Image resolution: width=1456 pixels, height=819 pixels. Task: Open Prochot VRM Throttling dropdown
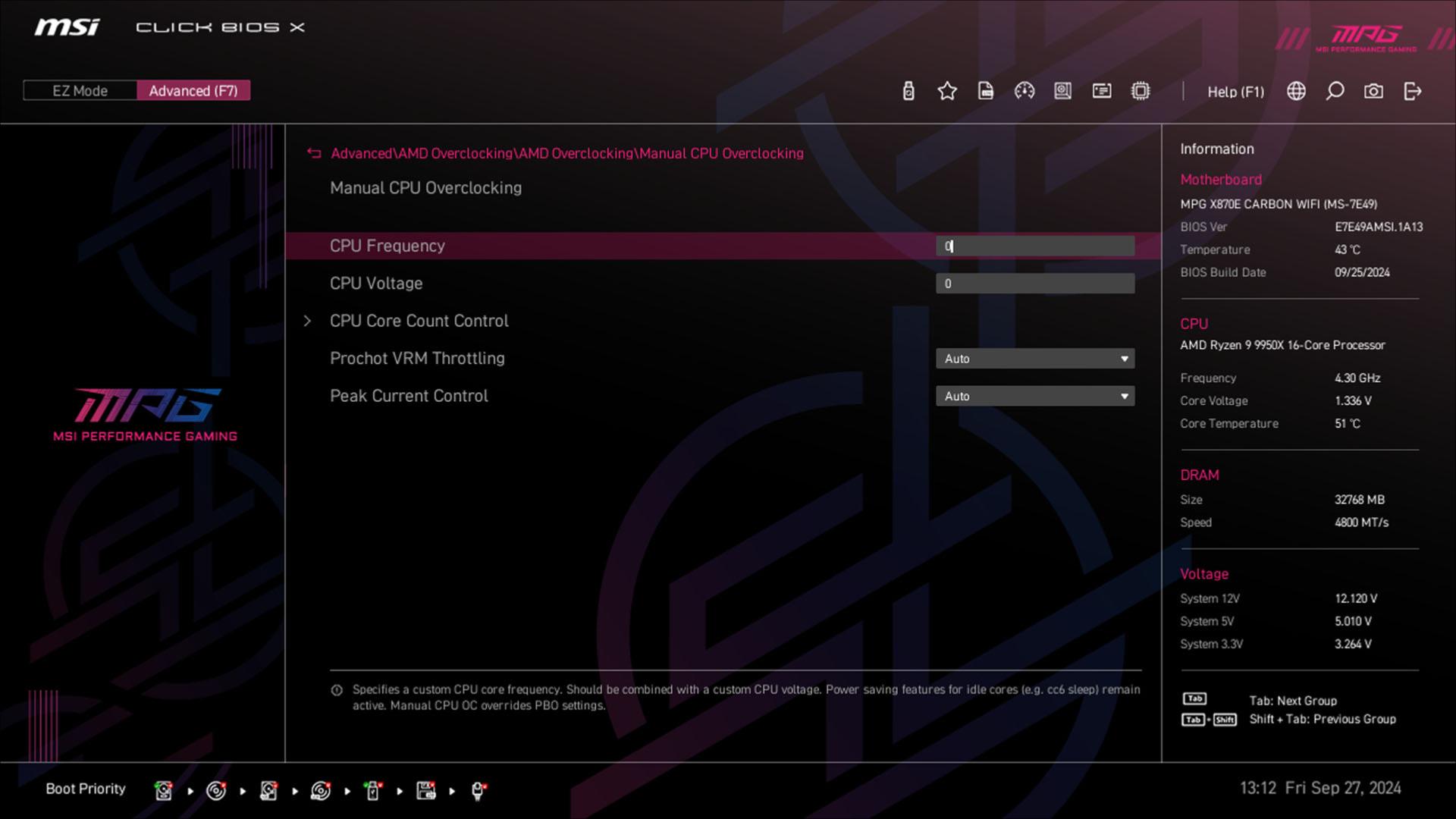click(x=1035, y=359)
